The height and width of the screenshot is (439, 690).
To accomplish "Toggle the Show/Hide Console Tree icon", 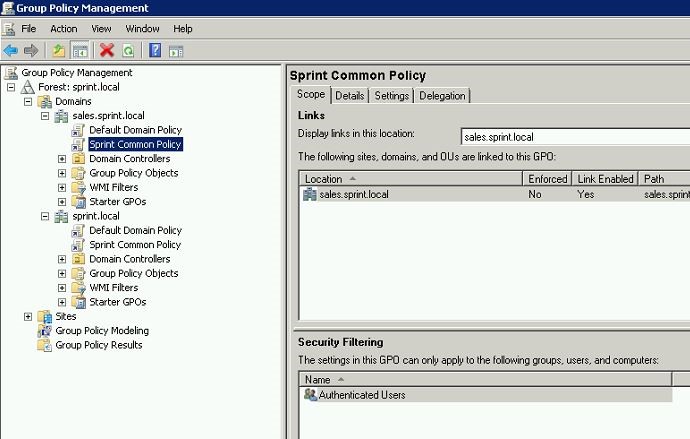I will tap(80, 51).
